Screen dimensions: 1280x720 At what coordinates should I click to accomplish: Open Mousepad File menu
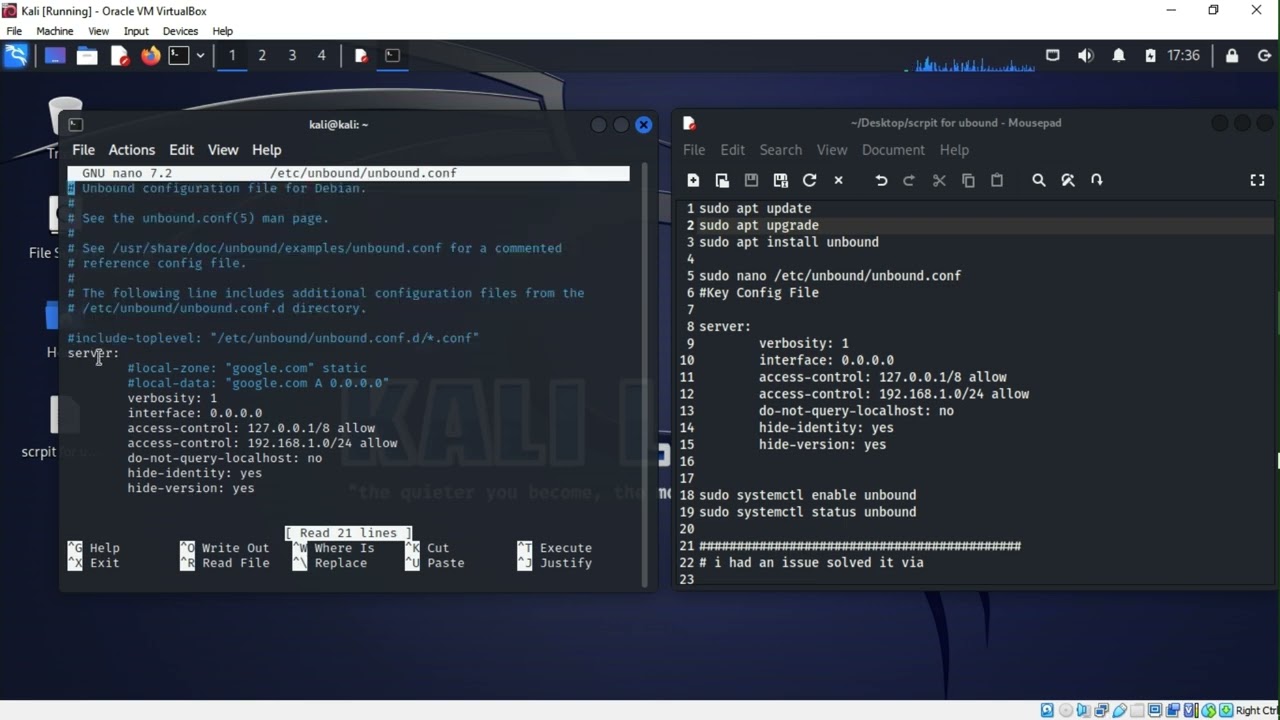pos(694,150)
